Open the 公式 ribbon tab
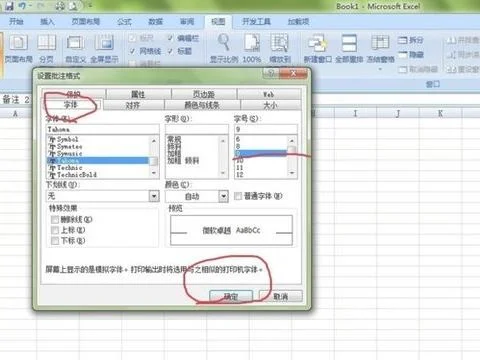Image resolution: width=480 pixels, height=360 pixels. (x=124, y=22)
